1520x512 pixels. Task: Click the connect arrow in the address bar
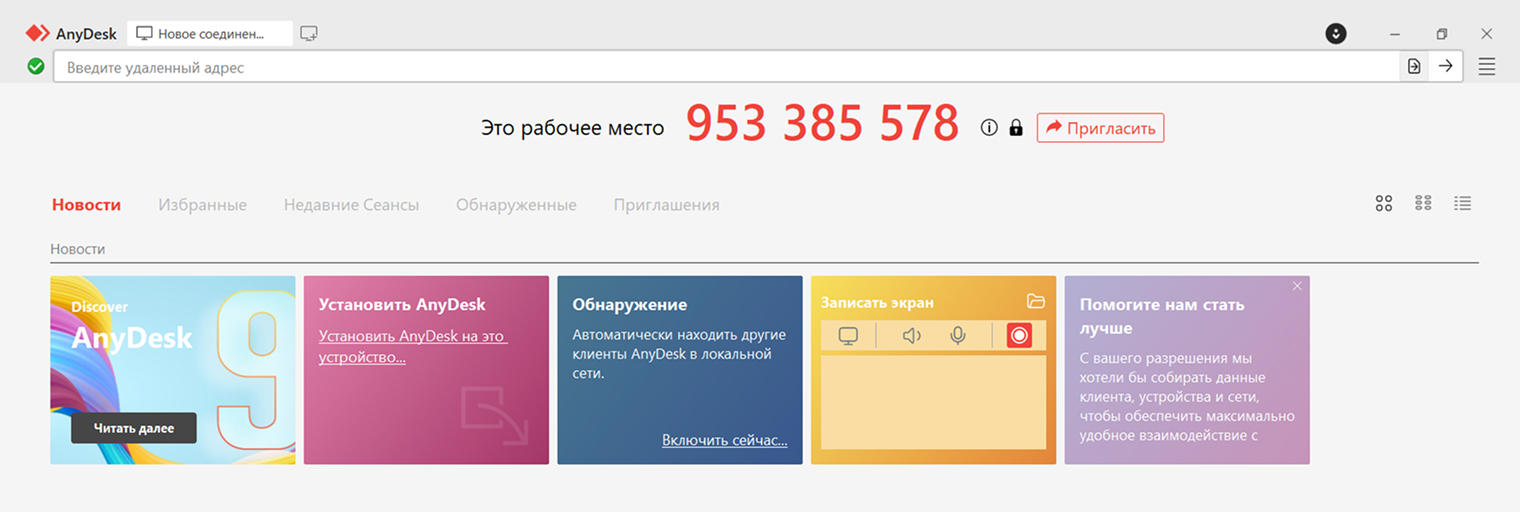(1446, 66)
